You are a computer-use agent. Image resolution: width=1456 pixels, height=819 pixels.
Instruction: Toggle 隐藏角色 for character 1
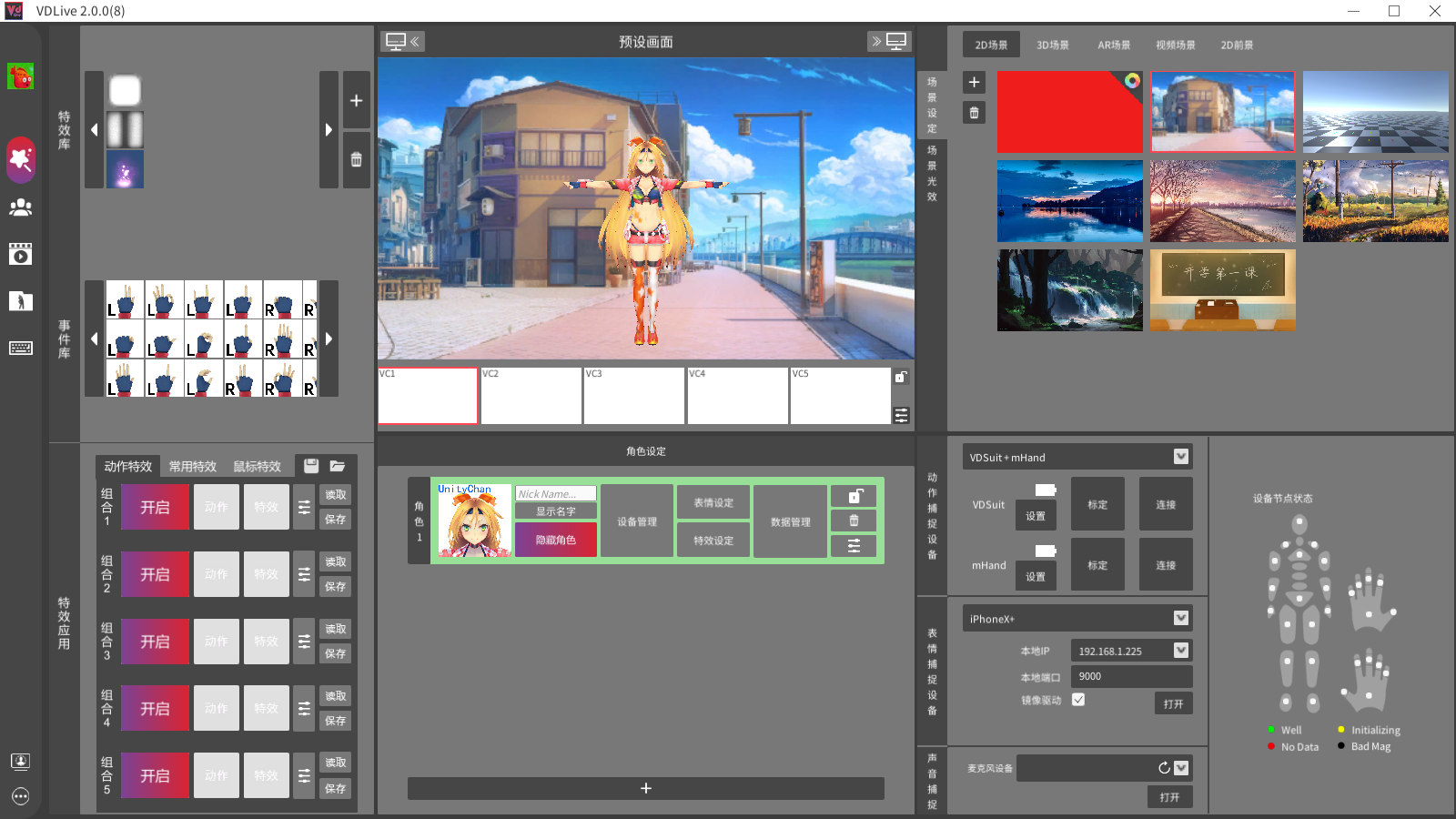[x=556, y=540]
